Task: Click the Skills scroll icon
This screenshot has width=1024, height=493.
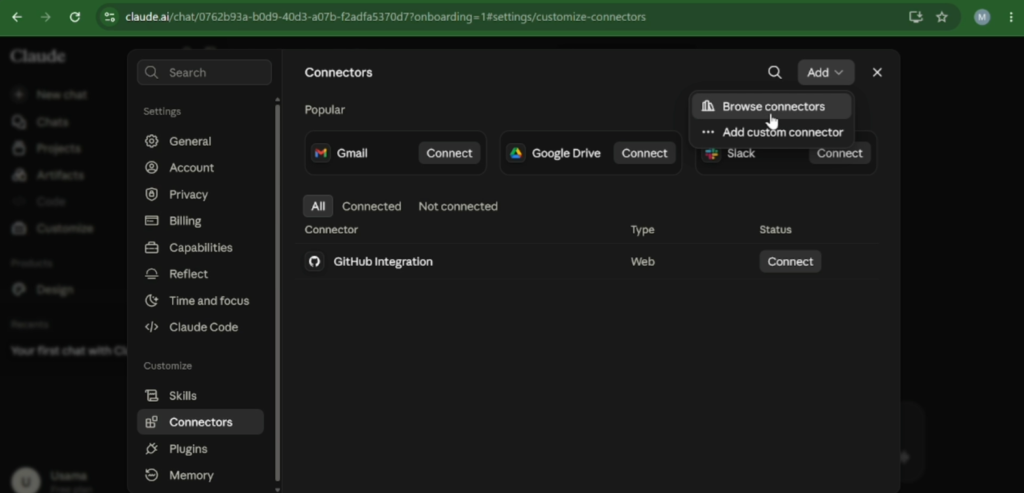Action: (152, 396)
